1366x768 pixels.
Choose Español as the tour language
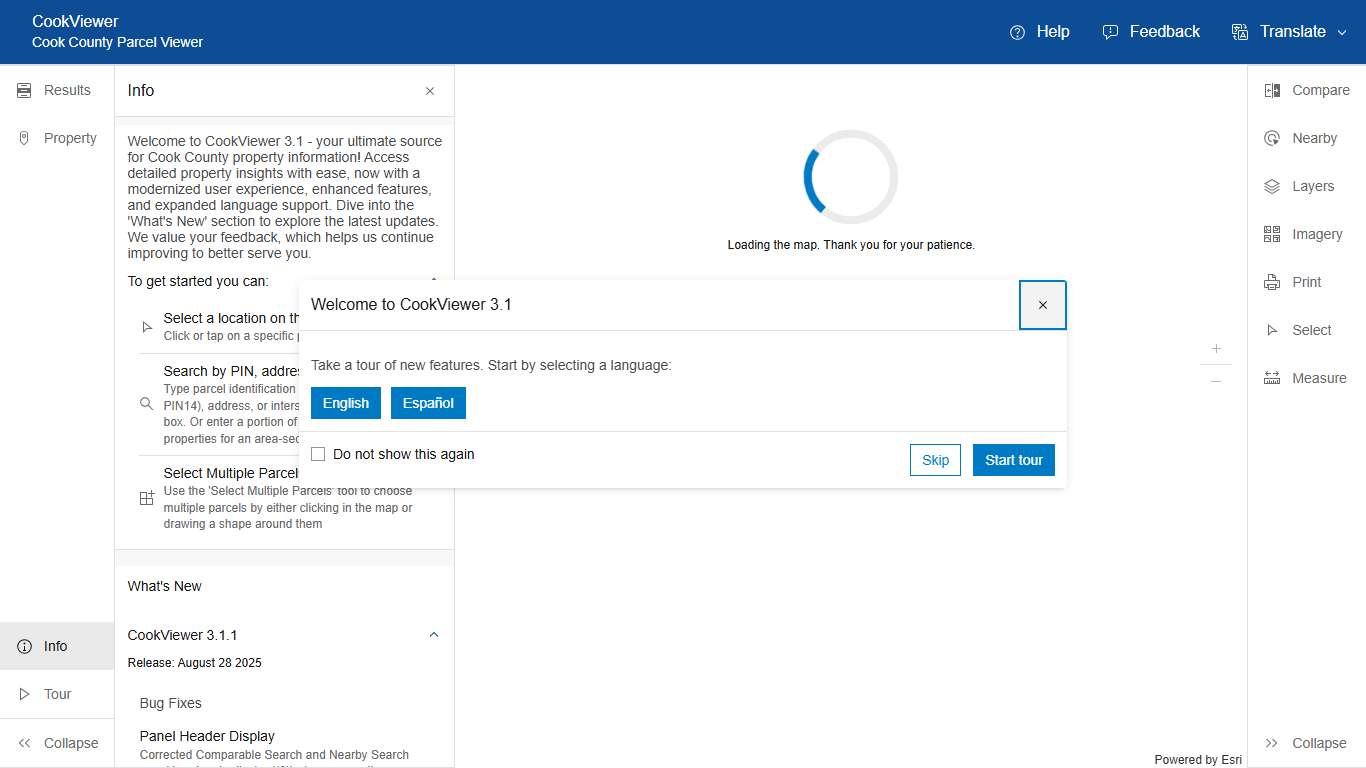428,403
